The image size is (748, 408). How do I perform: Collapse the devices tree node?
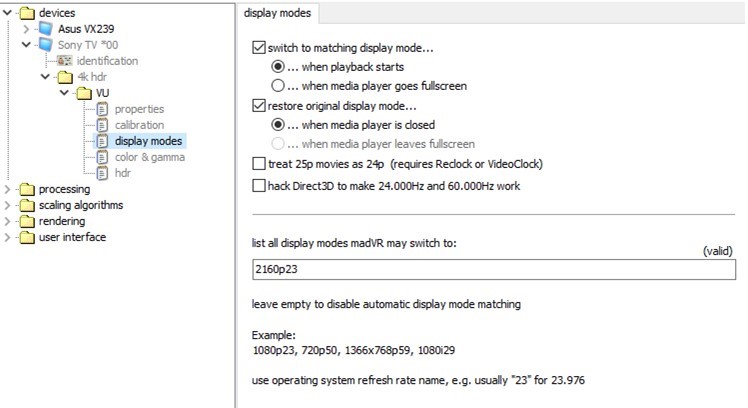pos(7,13)
